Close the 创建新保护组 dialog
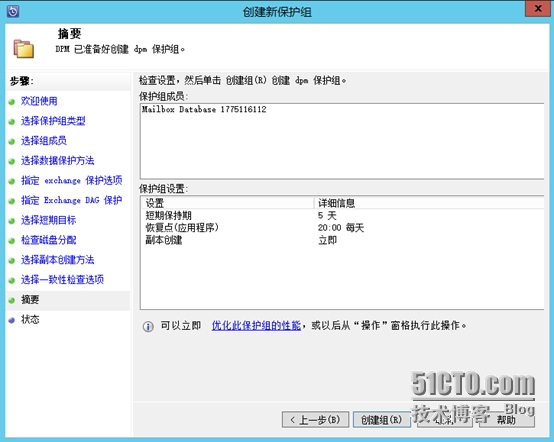The height and width of the screenshot is (442, 554). [538, 8]
